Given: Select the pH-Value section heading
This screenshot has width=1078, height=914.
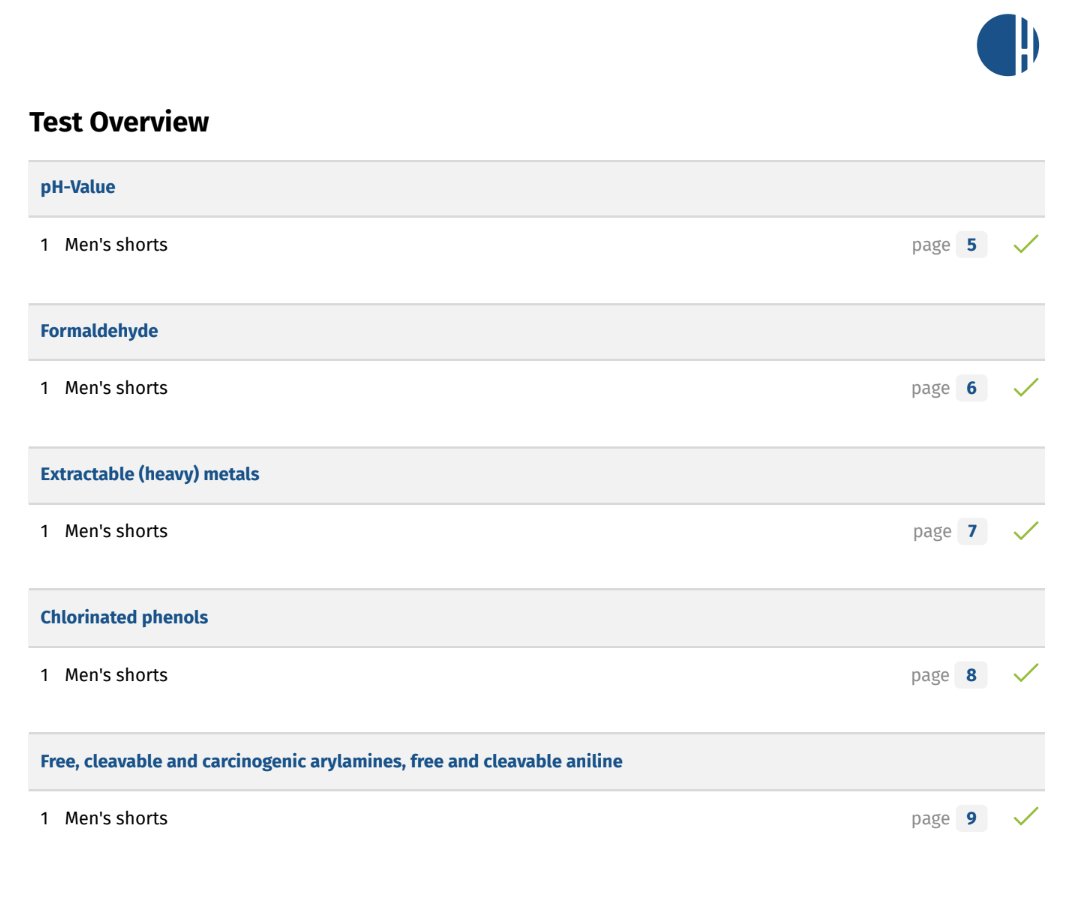Looking at the screenshot, I should [x=78, y=187].
